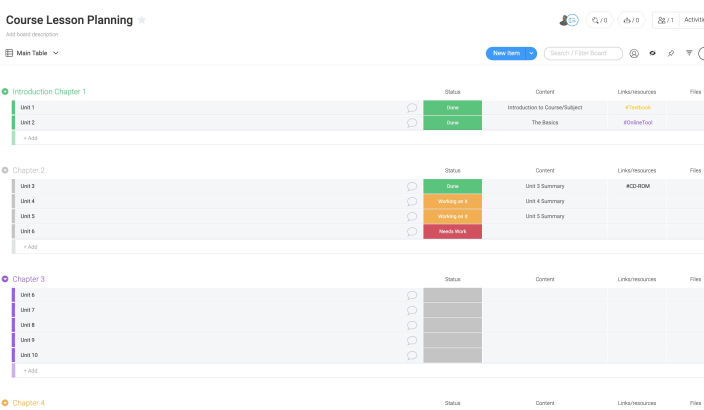Viewport: 704px width, 410px height.
Task: Open the #OnlineTool resource tag
Action: pyautogui.click(x=638, y=123)
